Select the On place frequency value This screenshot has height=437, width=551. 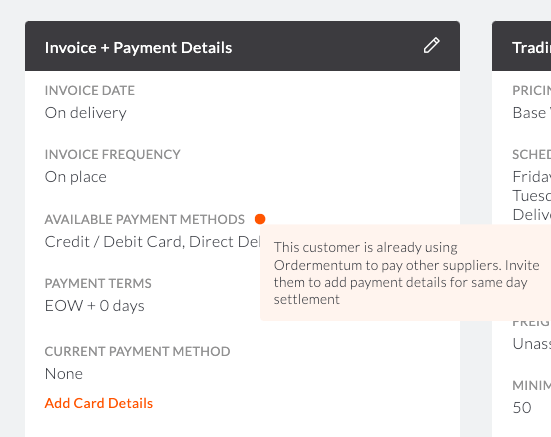(76, 177)
